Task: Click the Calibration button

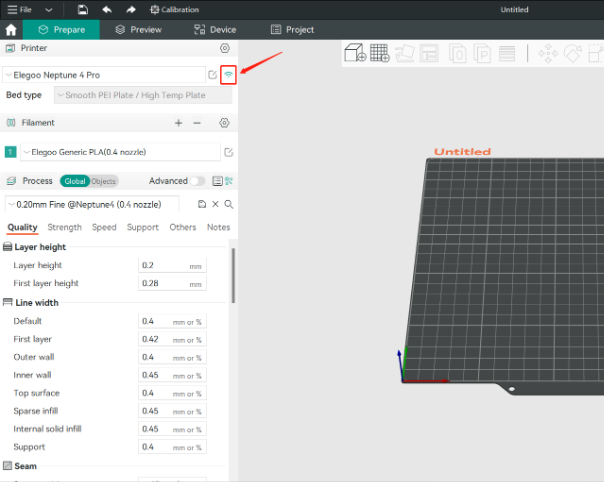Action: coord(174,9)
